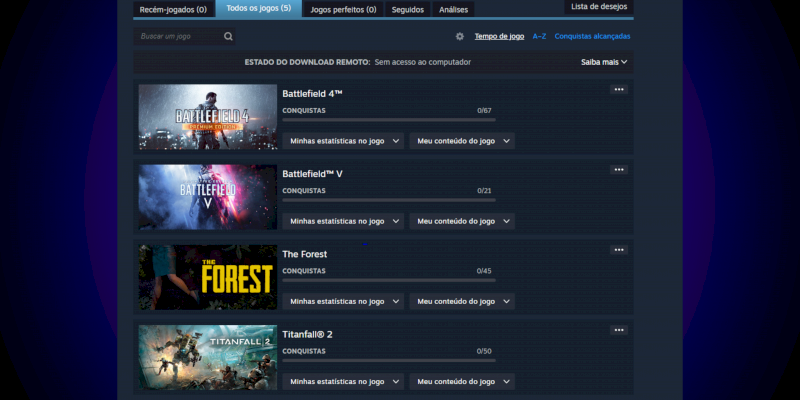Click Sem acesso ao computador status text

coord(422,62)
